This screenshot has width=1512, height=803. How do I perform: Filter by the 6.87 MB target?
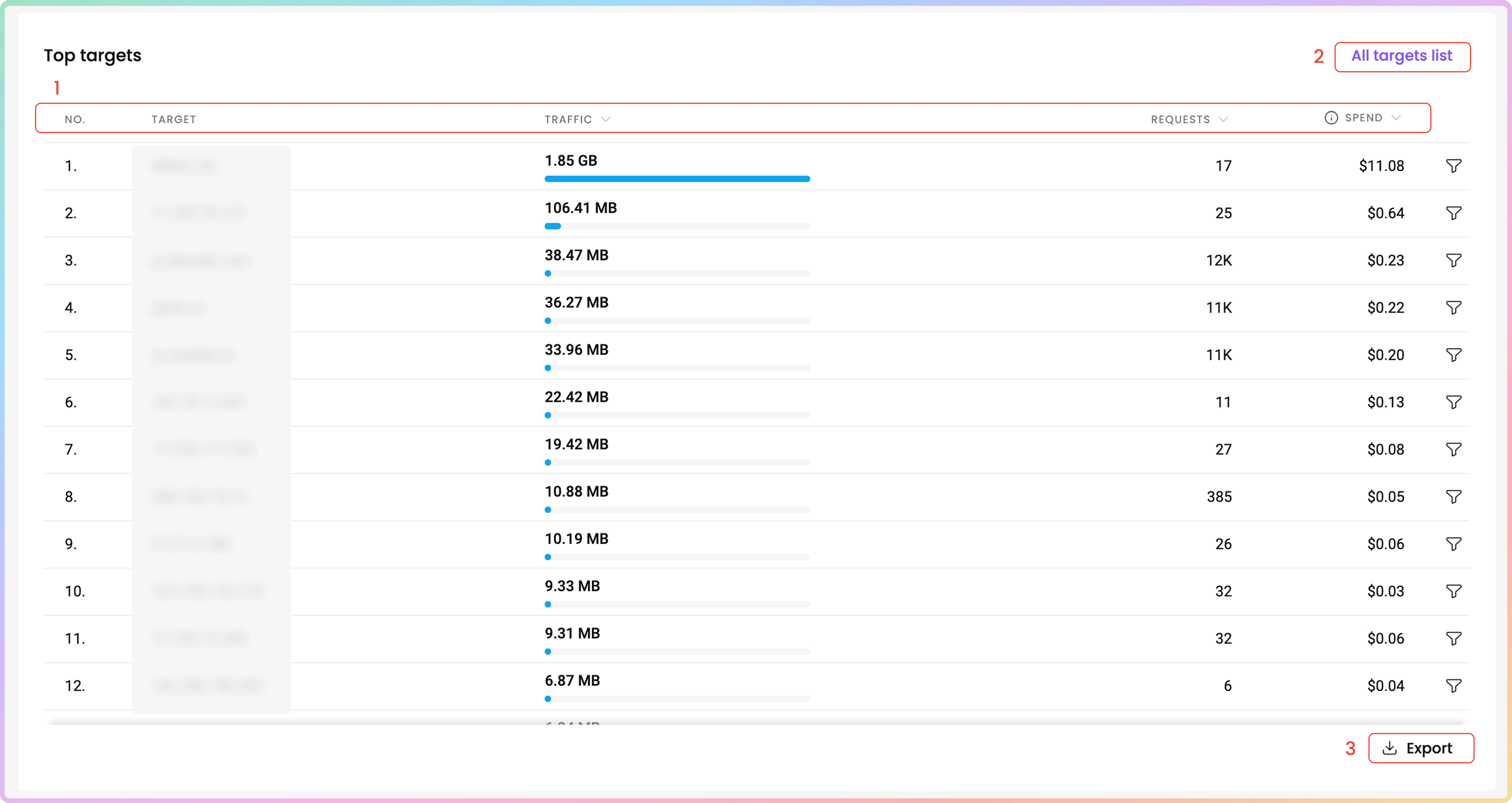(x=1453, y=686)
